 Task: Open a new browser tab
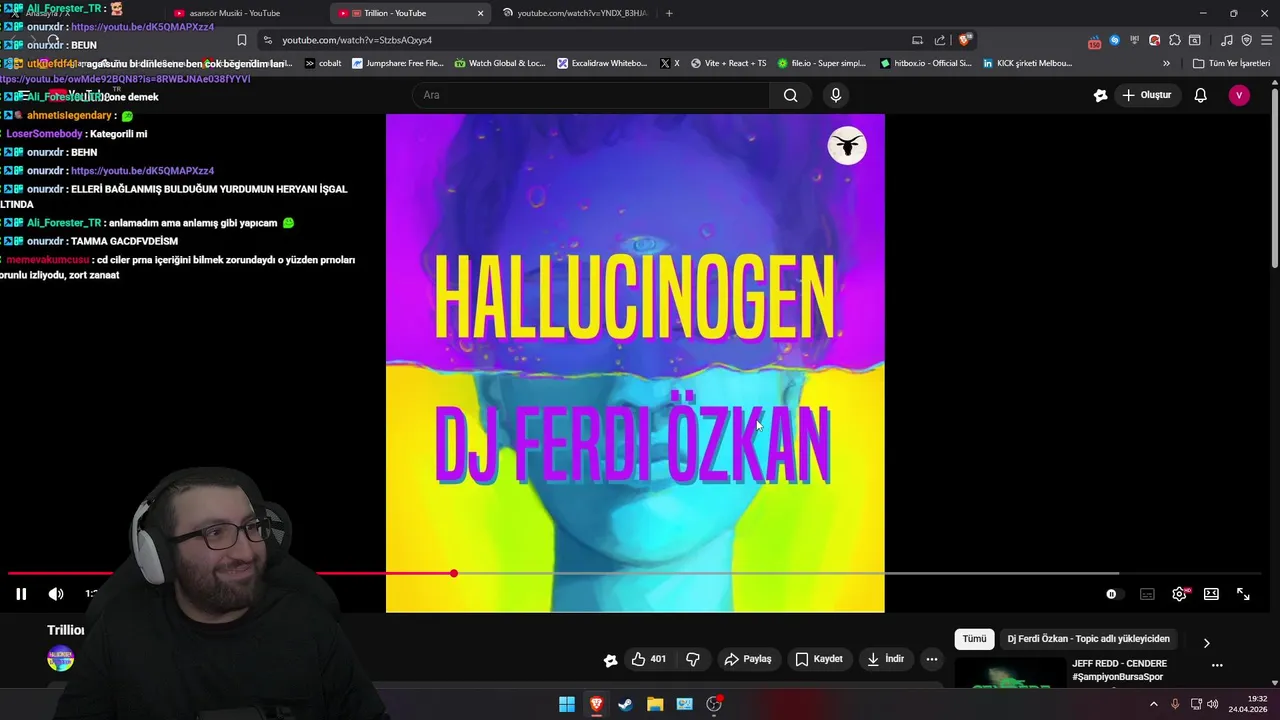pos(669,13)
